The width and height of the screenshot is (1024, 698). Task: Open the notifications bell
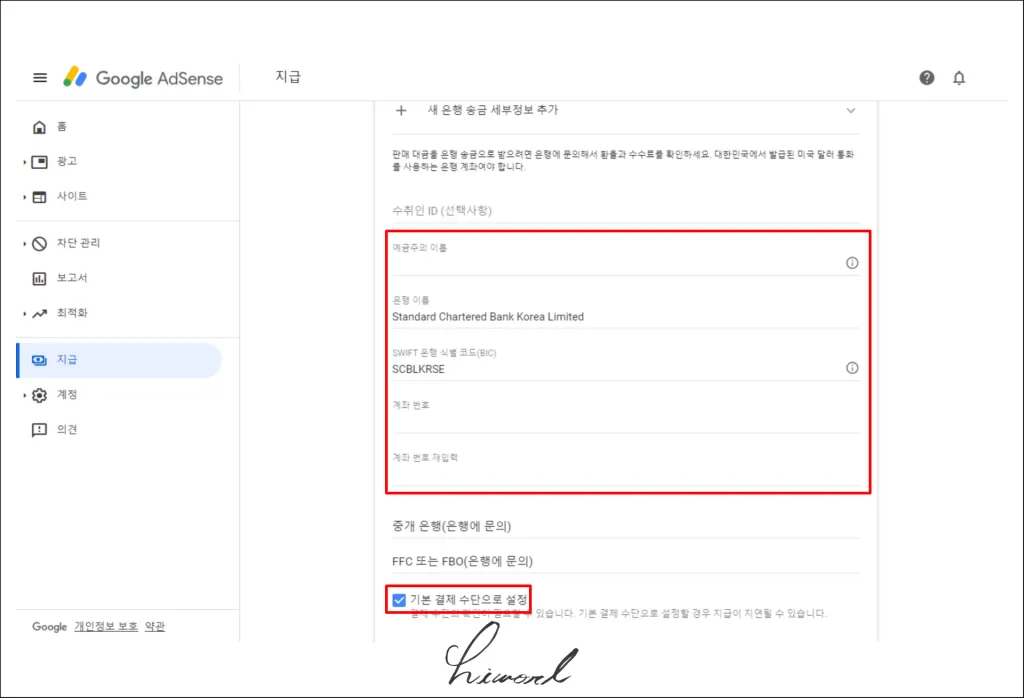tap(959, 78)
